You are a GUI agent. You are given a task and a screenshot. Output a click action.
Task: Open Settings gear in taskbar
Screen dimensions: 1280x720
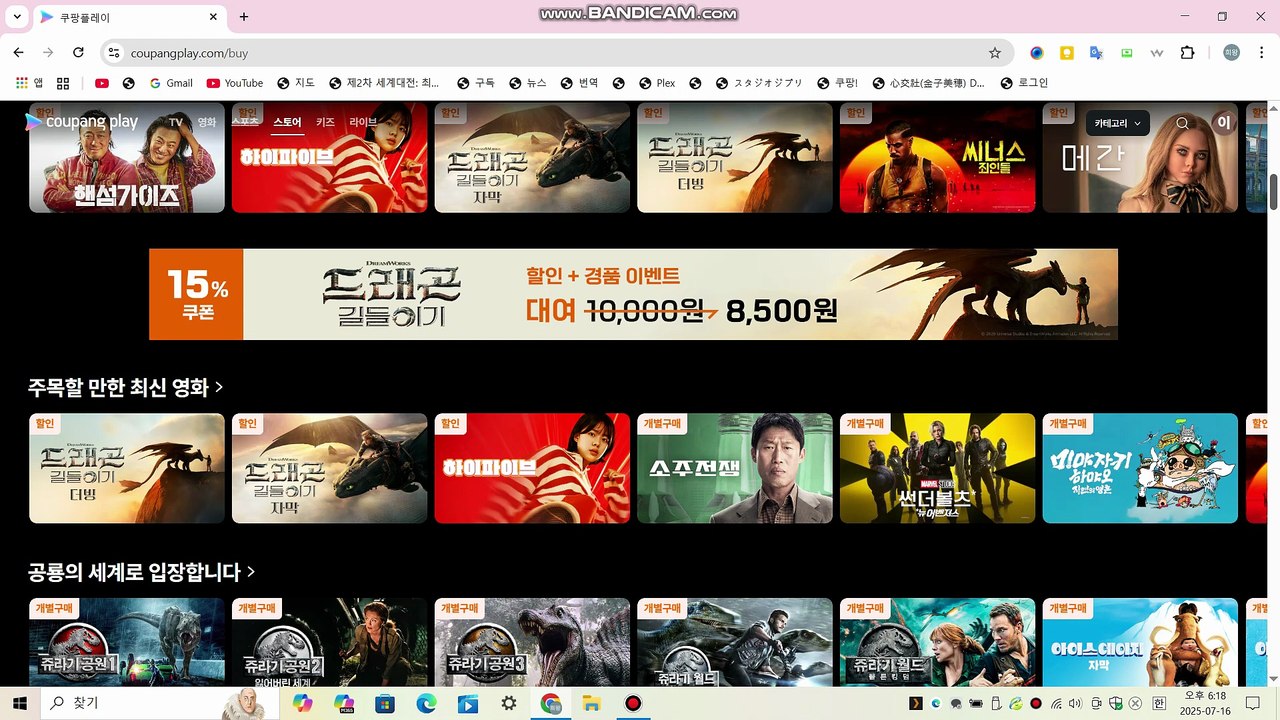coord(509,703)
